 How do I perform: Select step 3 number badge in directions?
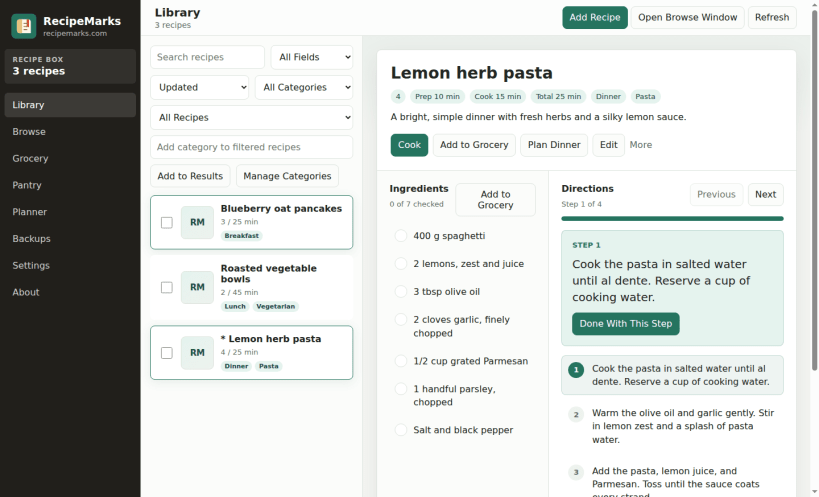tap(576, 473)
